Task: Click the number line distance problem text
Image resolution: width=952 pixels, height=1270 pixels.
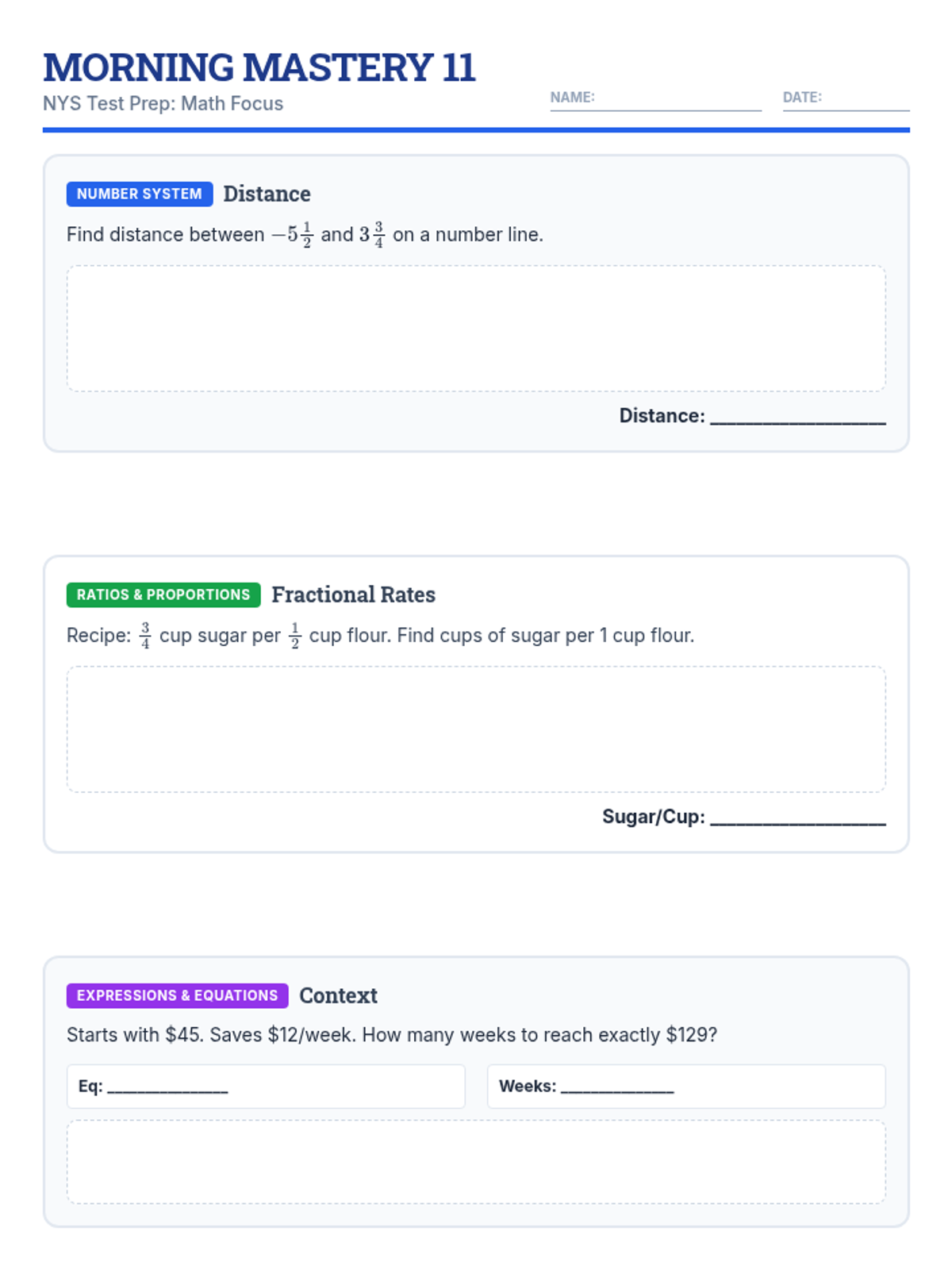Action: click(305, 235)
